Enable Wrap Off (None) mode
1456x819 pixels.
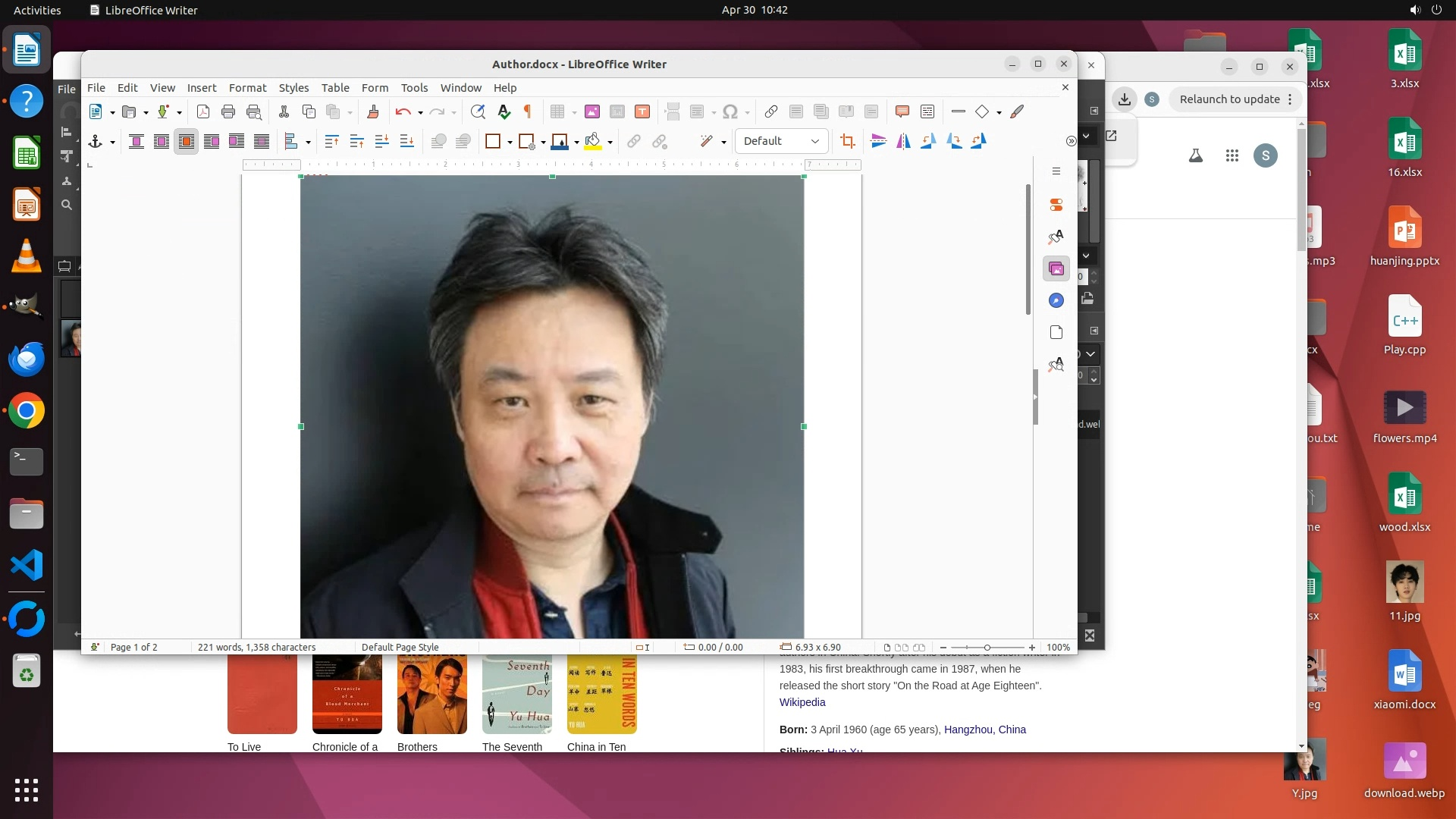click(x=136, y=141)
